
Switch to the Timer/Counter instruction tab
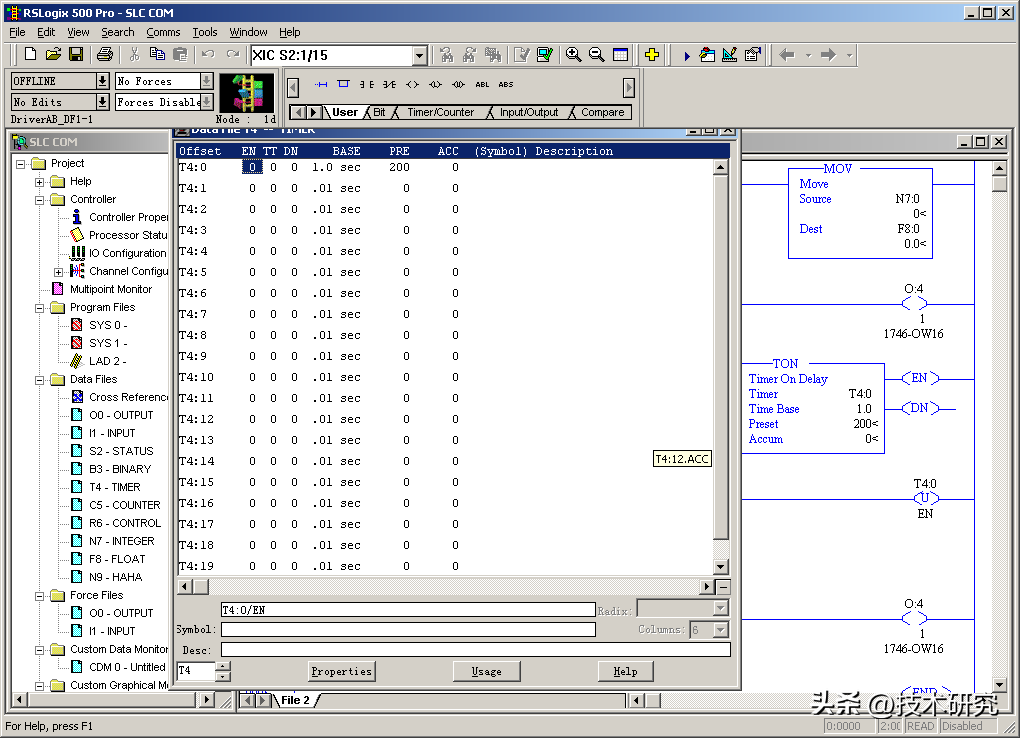[439, 112]
